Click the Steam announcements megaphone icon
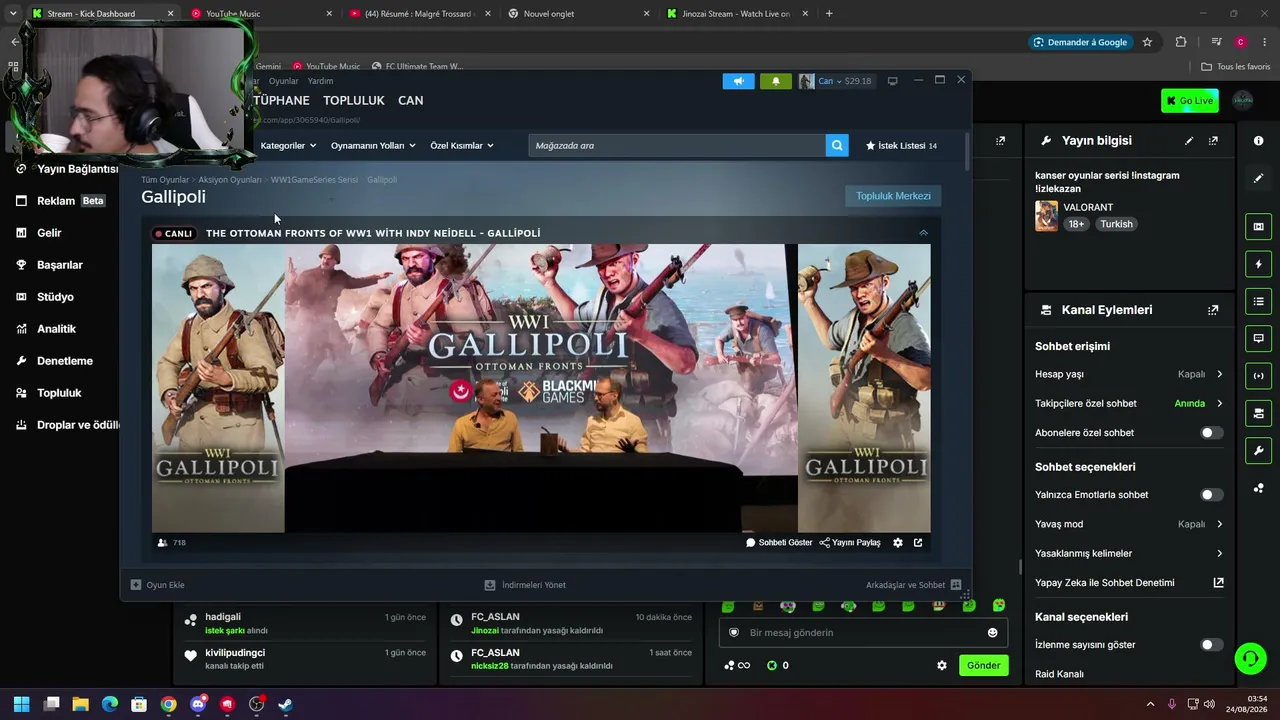This screenshot has width=1280, height=720. pyautogui.click(x=739, y=81)
